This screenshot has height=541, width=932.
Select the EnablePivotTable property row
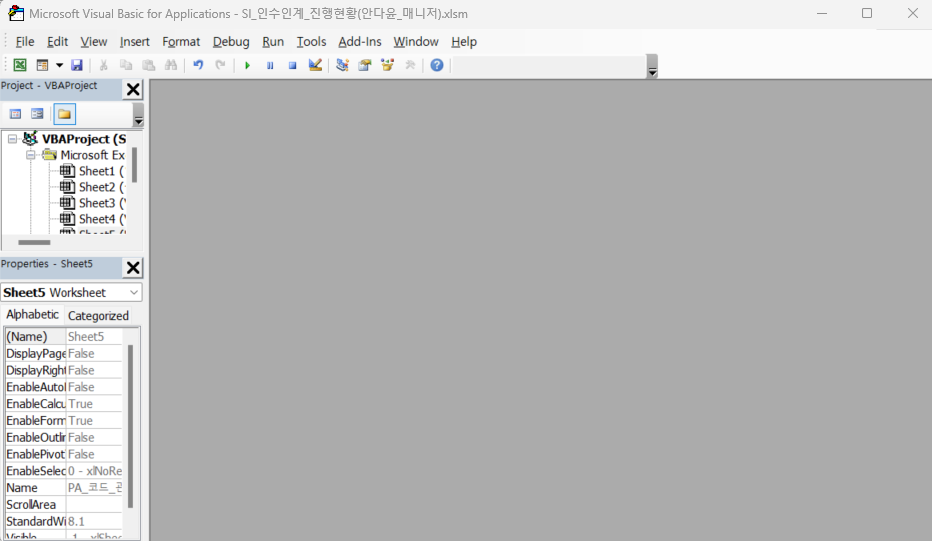64,454
